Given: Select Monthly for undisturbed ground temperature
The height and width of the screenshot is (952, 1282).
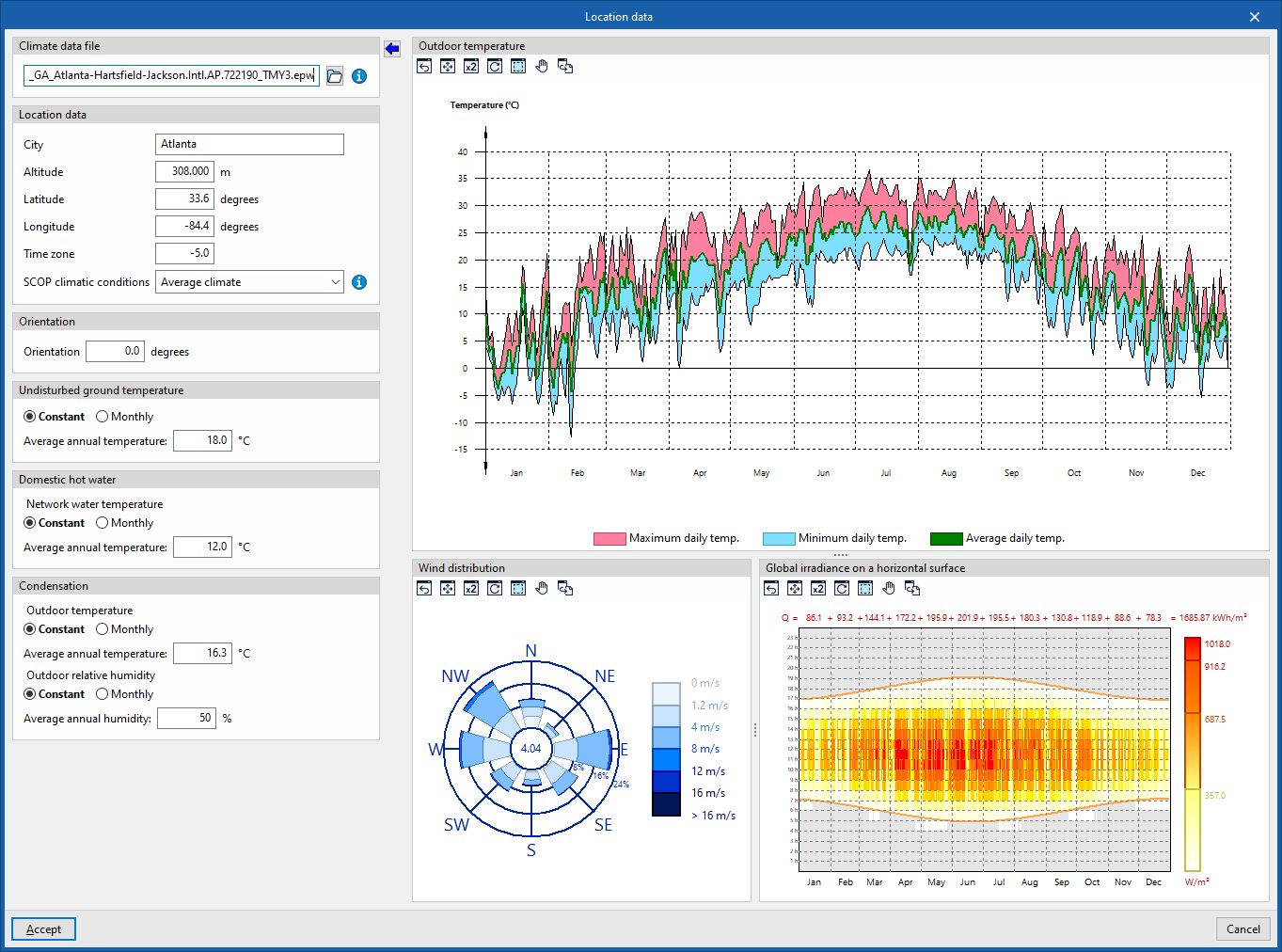Looking at the screenshot, I should tap(124, 417).
